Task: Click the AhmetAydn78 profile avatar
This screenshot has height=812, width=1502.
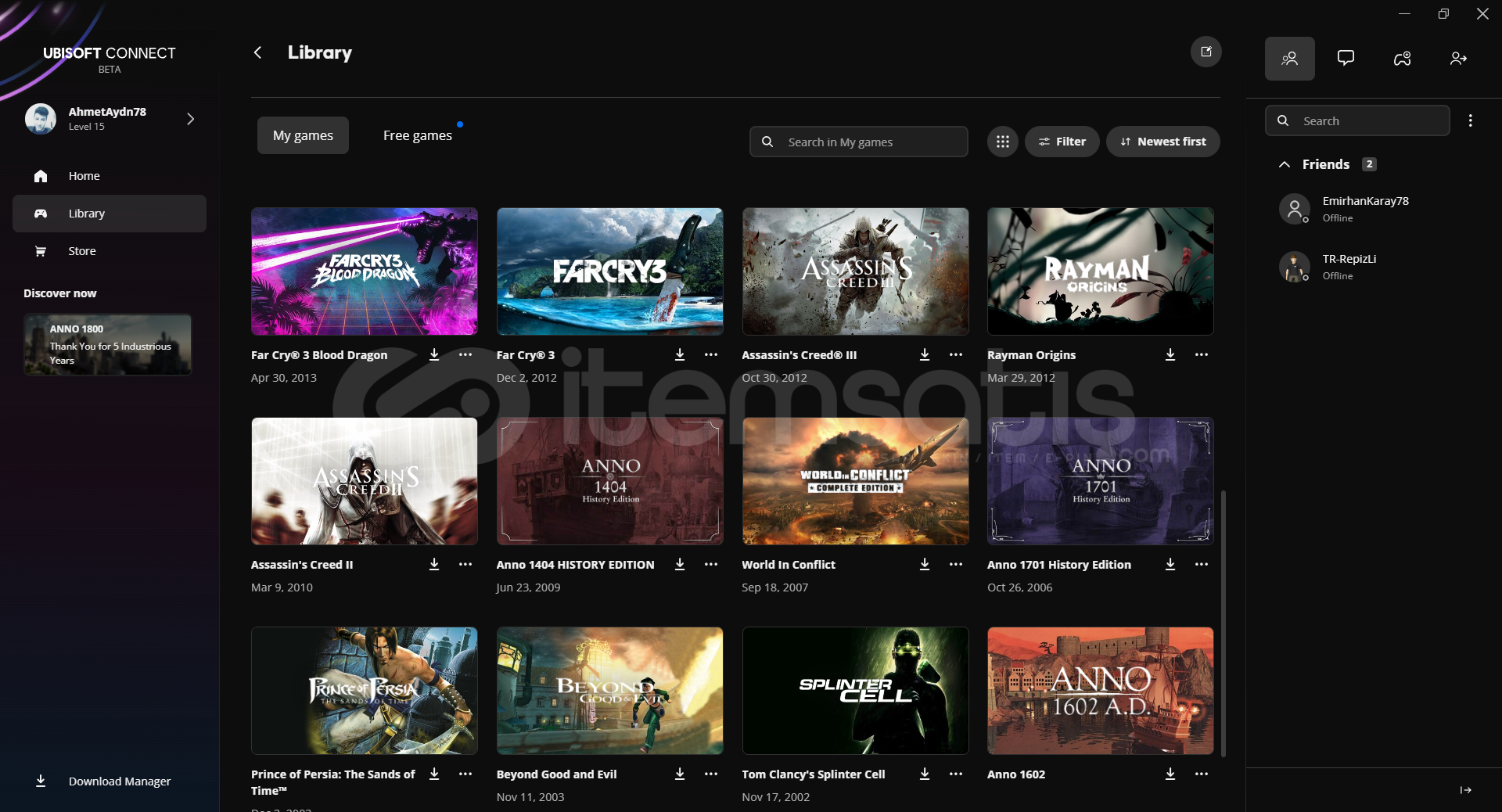Action: coord(41,119)
